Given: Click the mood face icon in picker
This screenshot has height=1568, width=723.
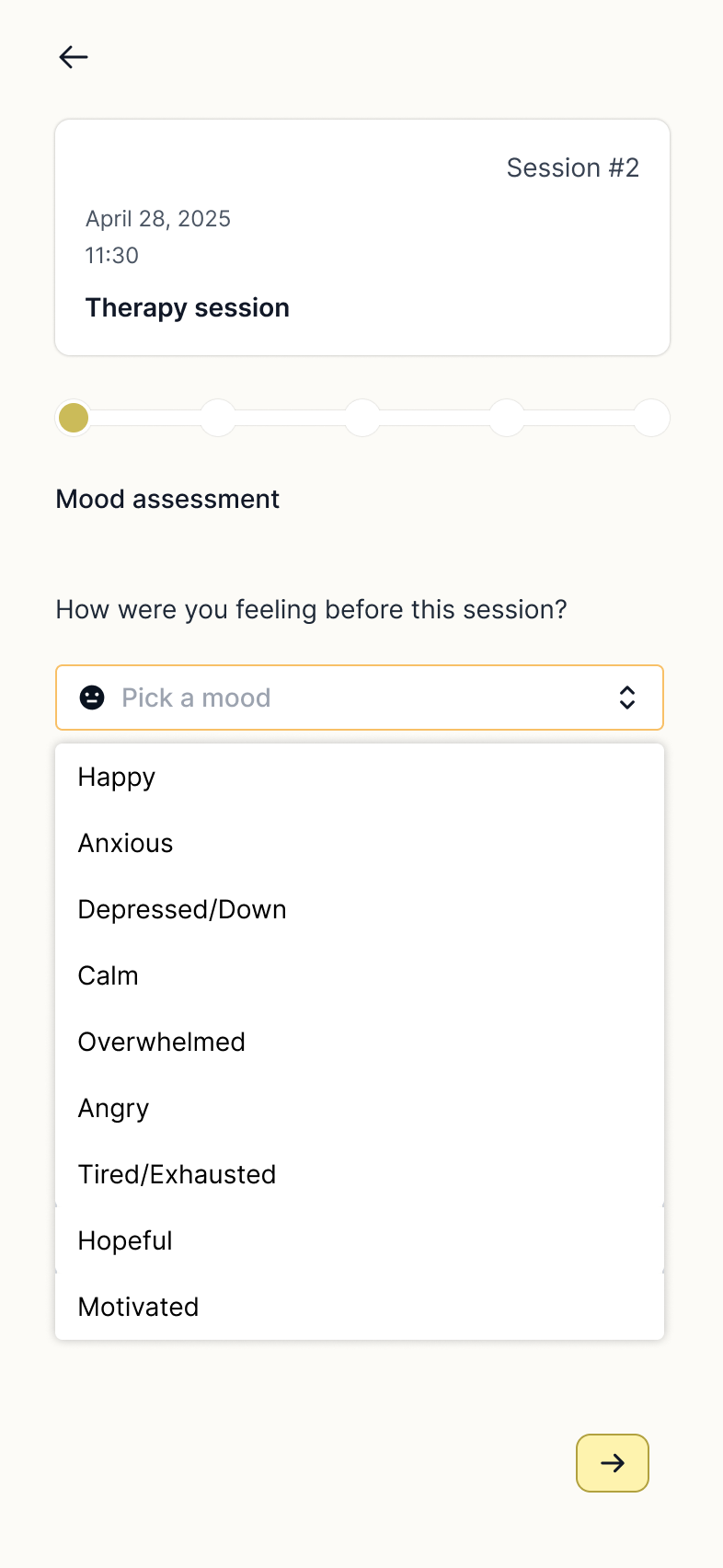Looking at the screenshot, I should 92,698.
